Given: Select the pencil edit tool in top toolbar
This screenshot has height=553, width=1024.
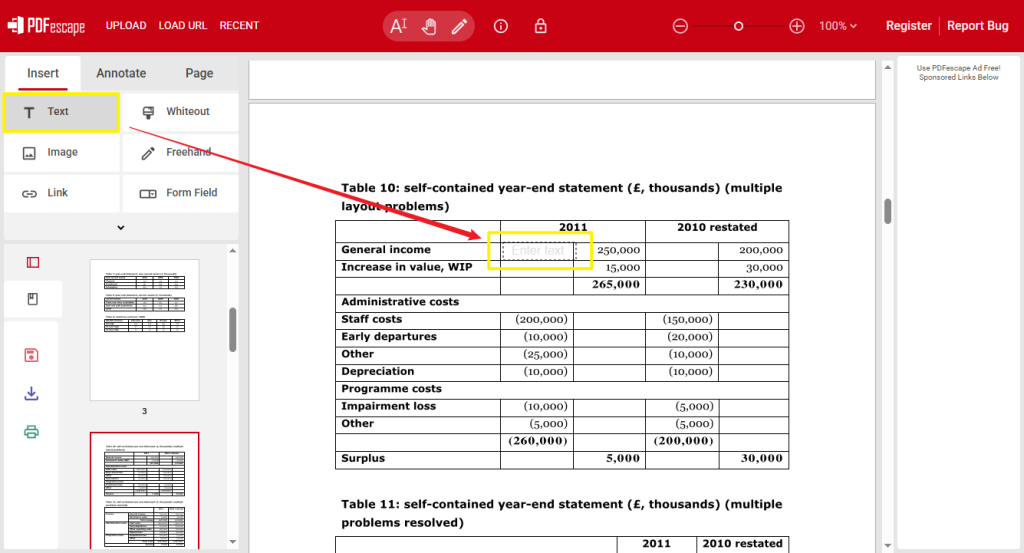Looking at the screenshot, I should 459,26.
